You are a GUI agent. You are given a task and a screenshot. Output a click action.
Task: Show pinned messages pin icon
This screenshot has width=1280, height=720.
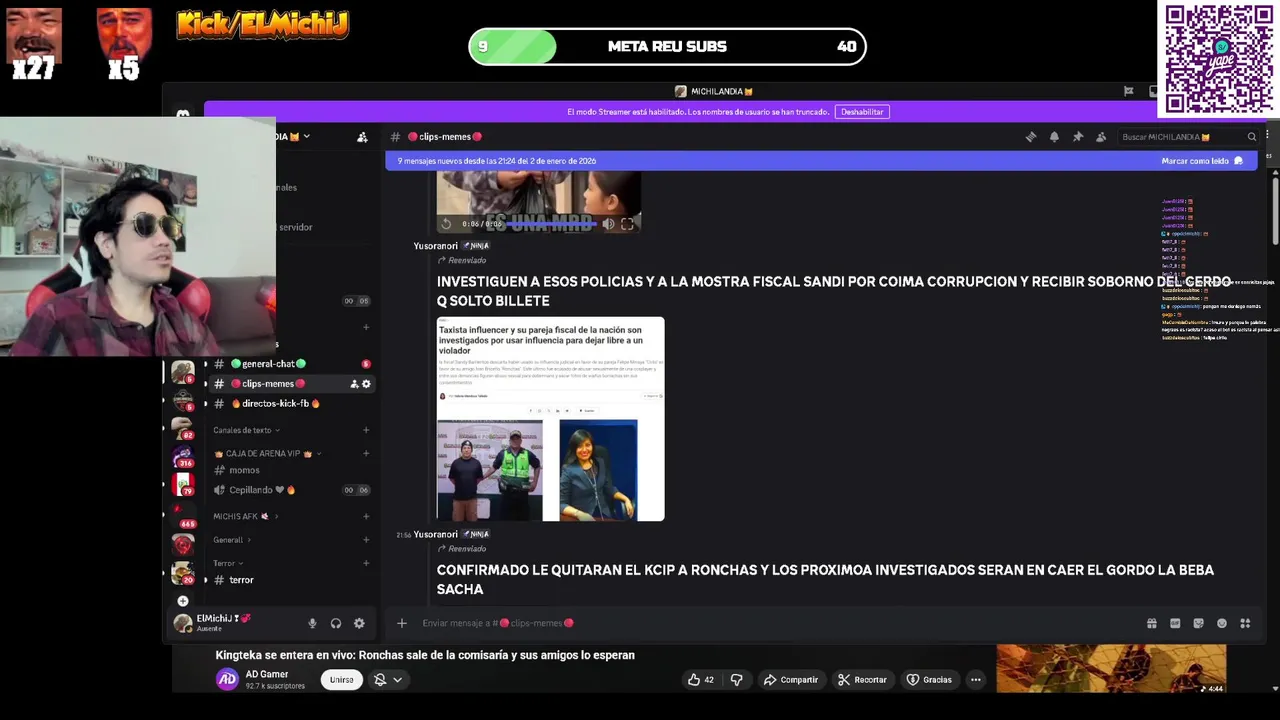(1077, 137)
